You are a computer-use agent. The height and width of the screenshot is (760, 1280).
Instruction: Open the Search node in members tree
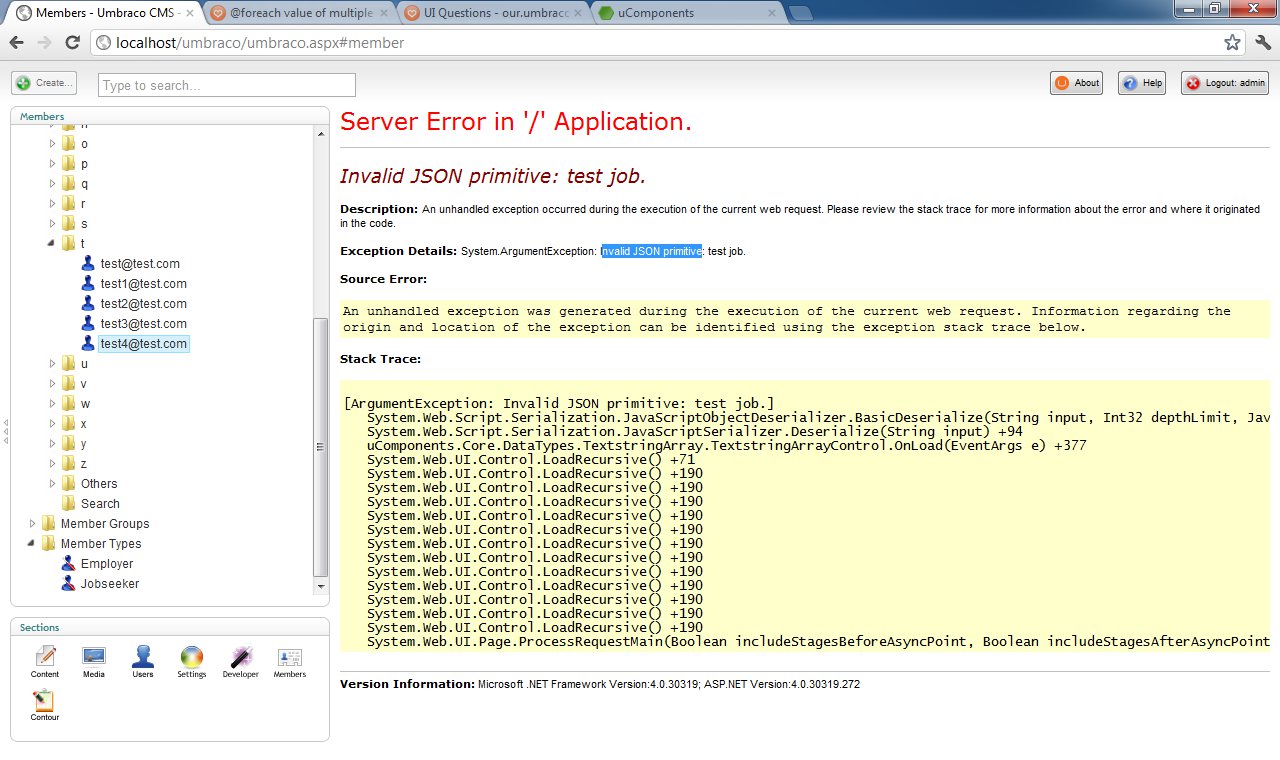pyautogui.click(x=100, y=504)
